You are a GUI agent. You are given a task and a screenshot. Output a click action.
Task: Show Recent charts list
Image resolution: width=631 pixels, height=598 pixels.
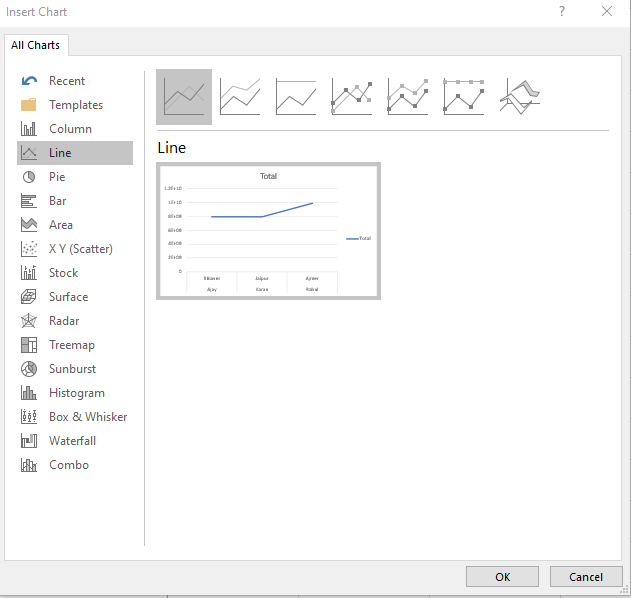point(66,81)
